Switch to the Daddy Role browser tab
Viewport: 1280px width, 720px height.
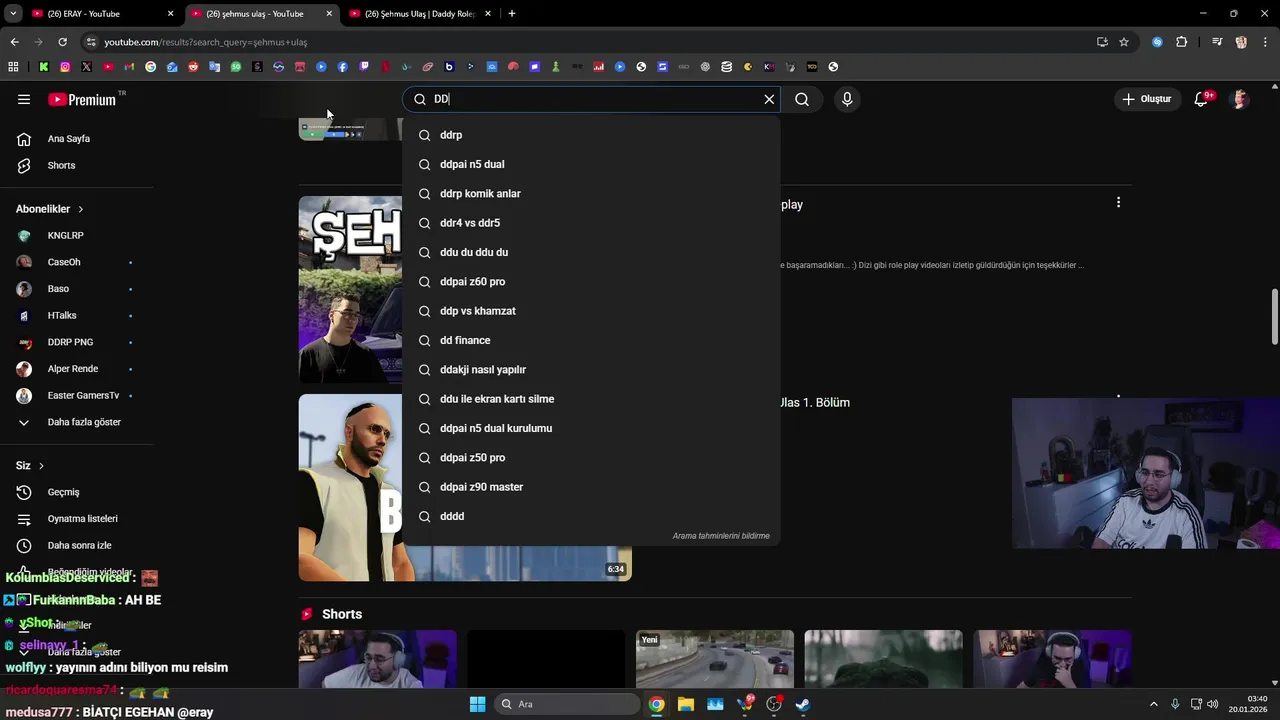pyautogui.click(x=418, y=14)
